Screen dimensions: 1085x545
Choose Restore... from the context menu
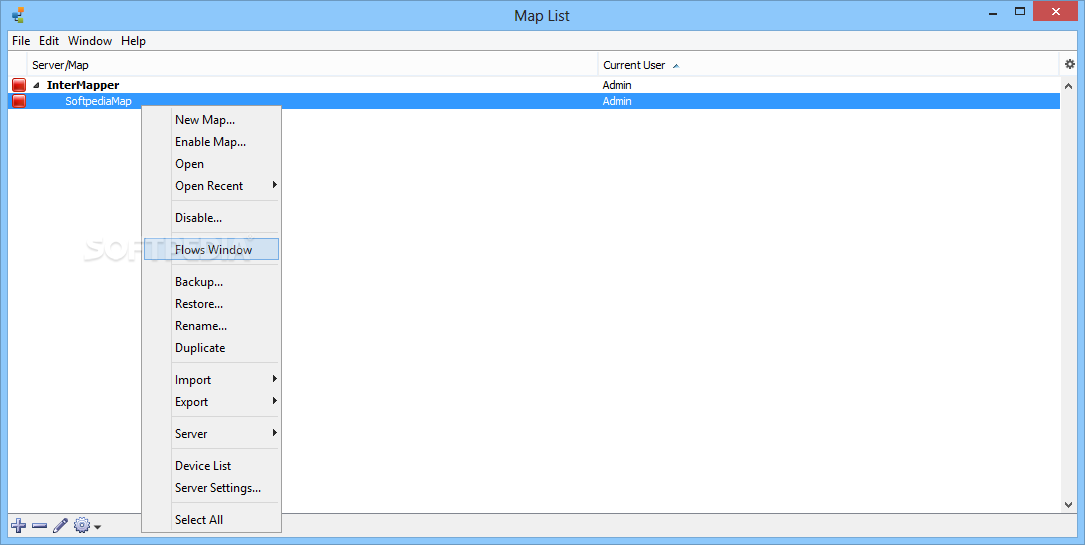point(211,304)
